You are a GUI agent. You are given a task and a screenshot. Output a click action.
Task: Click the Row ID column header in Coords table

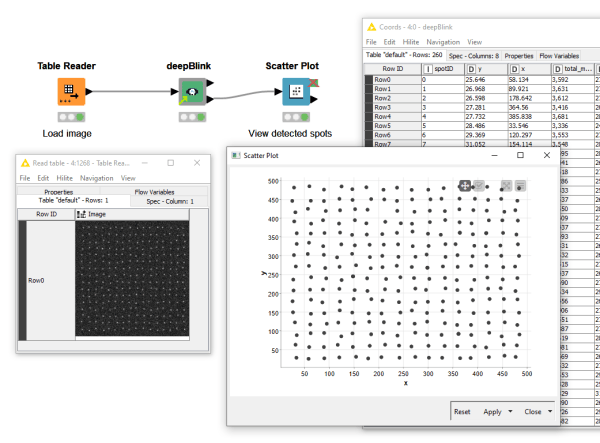[393, 69]
